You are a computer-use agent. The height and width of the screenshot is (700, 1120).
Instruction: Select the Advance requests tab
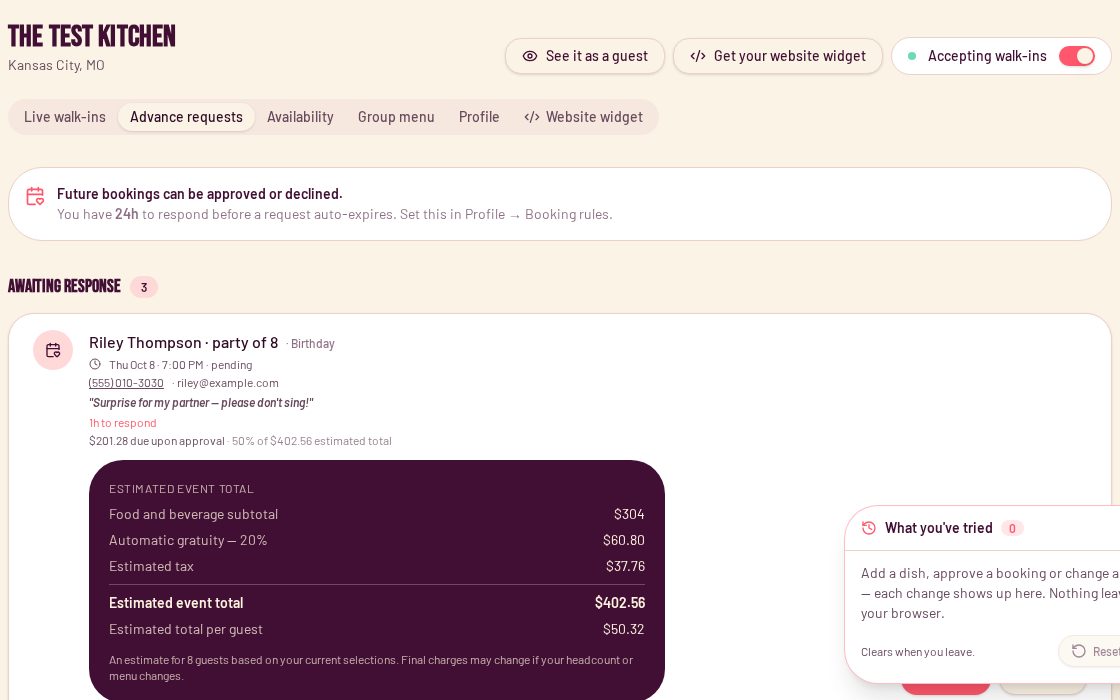(x=186, y=116)
